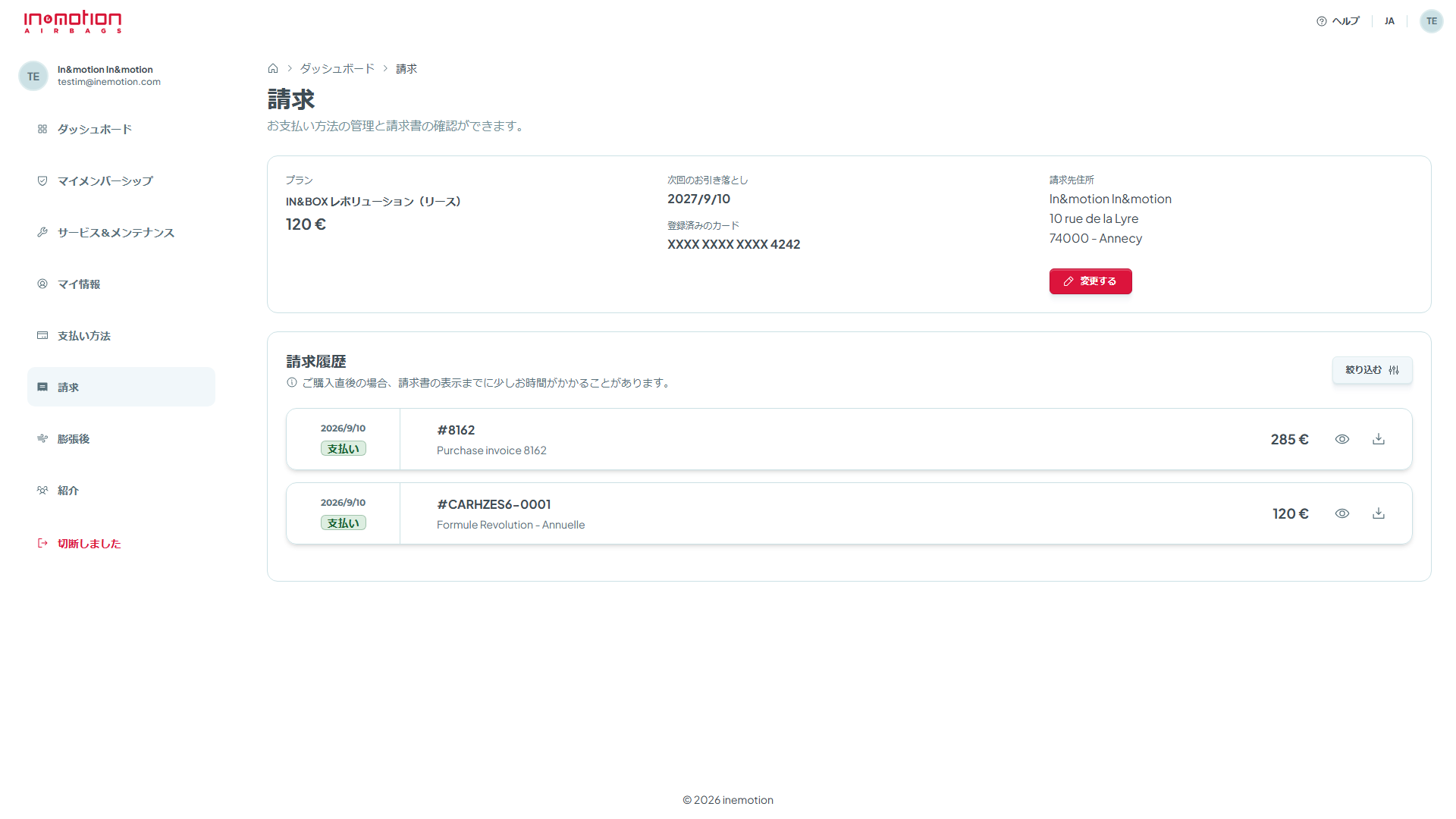This screenshot has width=1456, height=819.
Task: Open マイメンバーシップ in the sidebar
Action: click(x=121, y=180)
